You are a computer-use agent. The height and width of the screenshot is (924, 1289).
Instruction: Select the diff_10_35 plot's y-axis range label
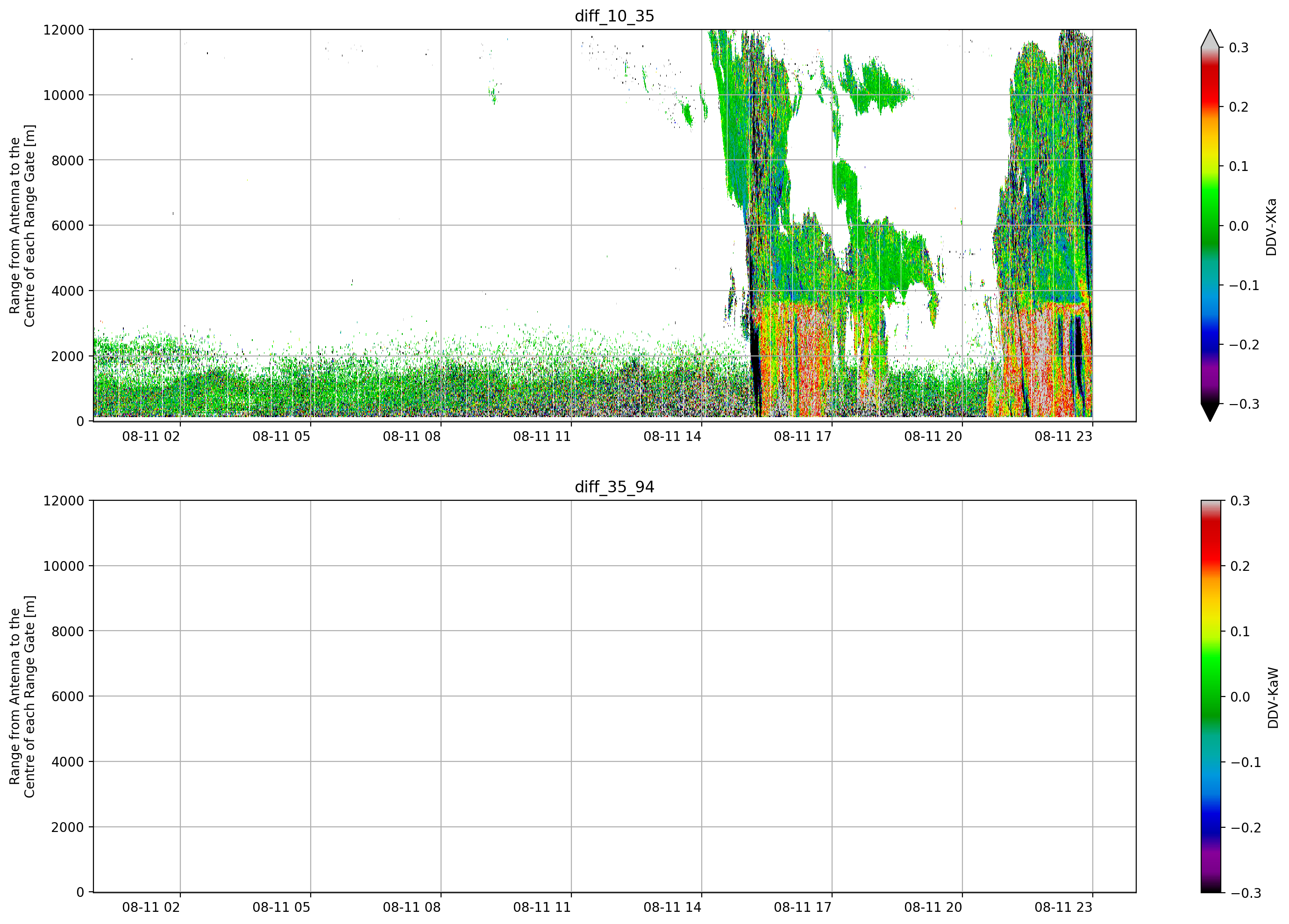tap(22, 226)
